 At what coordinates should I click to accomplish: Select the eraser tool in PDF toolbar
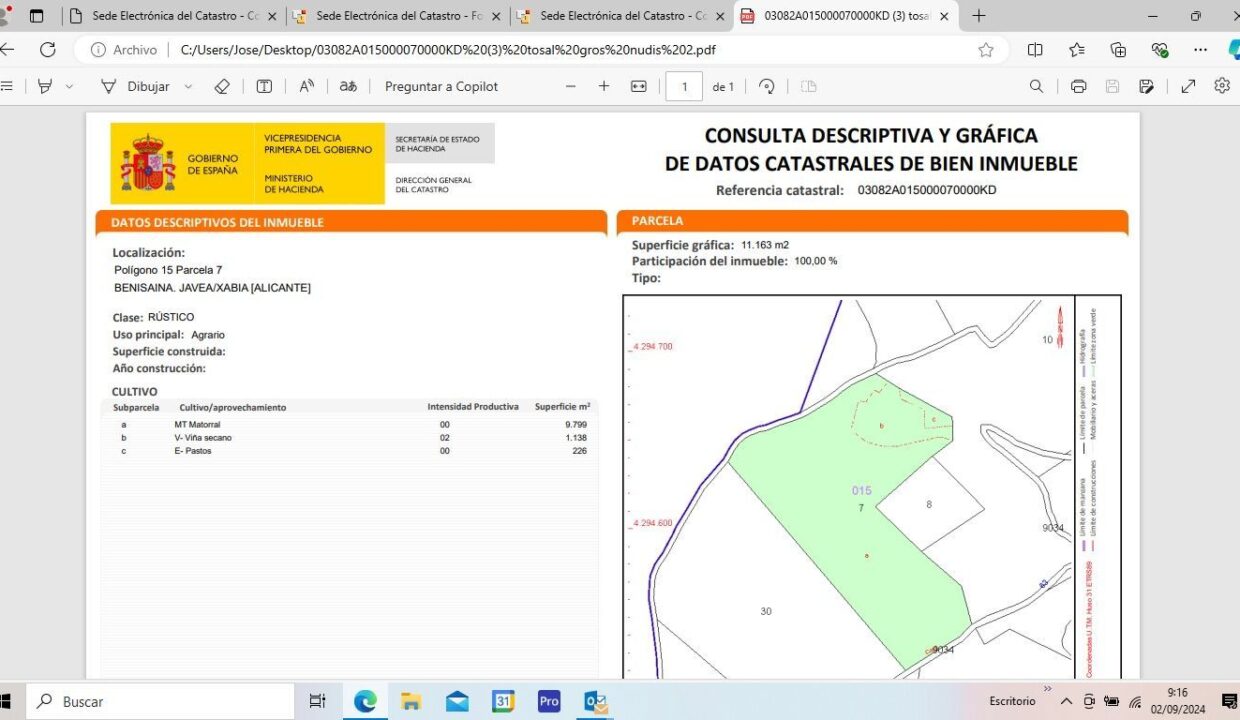pos(222,87)
